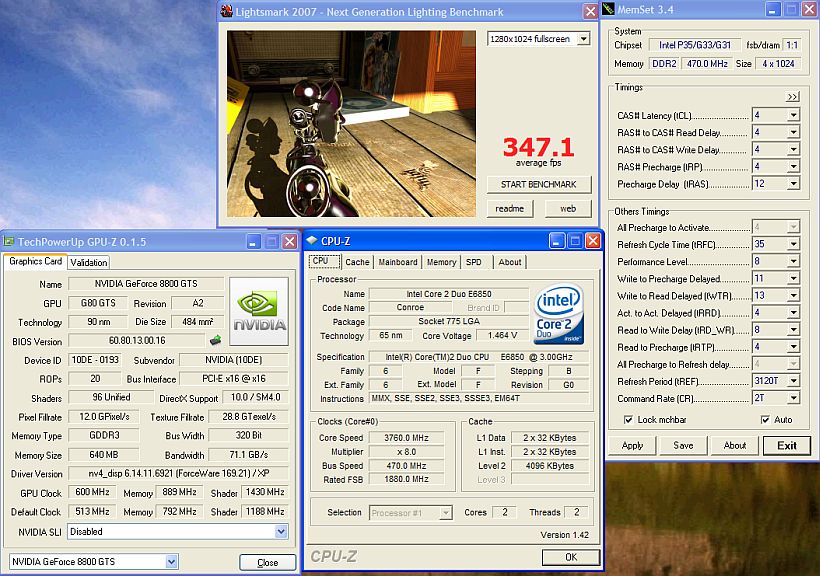
Task: Switch to the SPD tab in CPU-Z
Action: click(474, 262)
